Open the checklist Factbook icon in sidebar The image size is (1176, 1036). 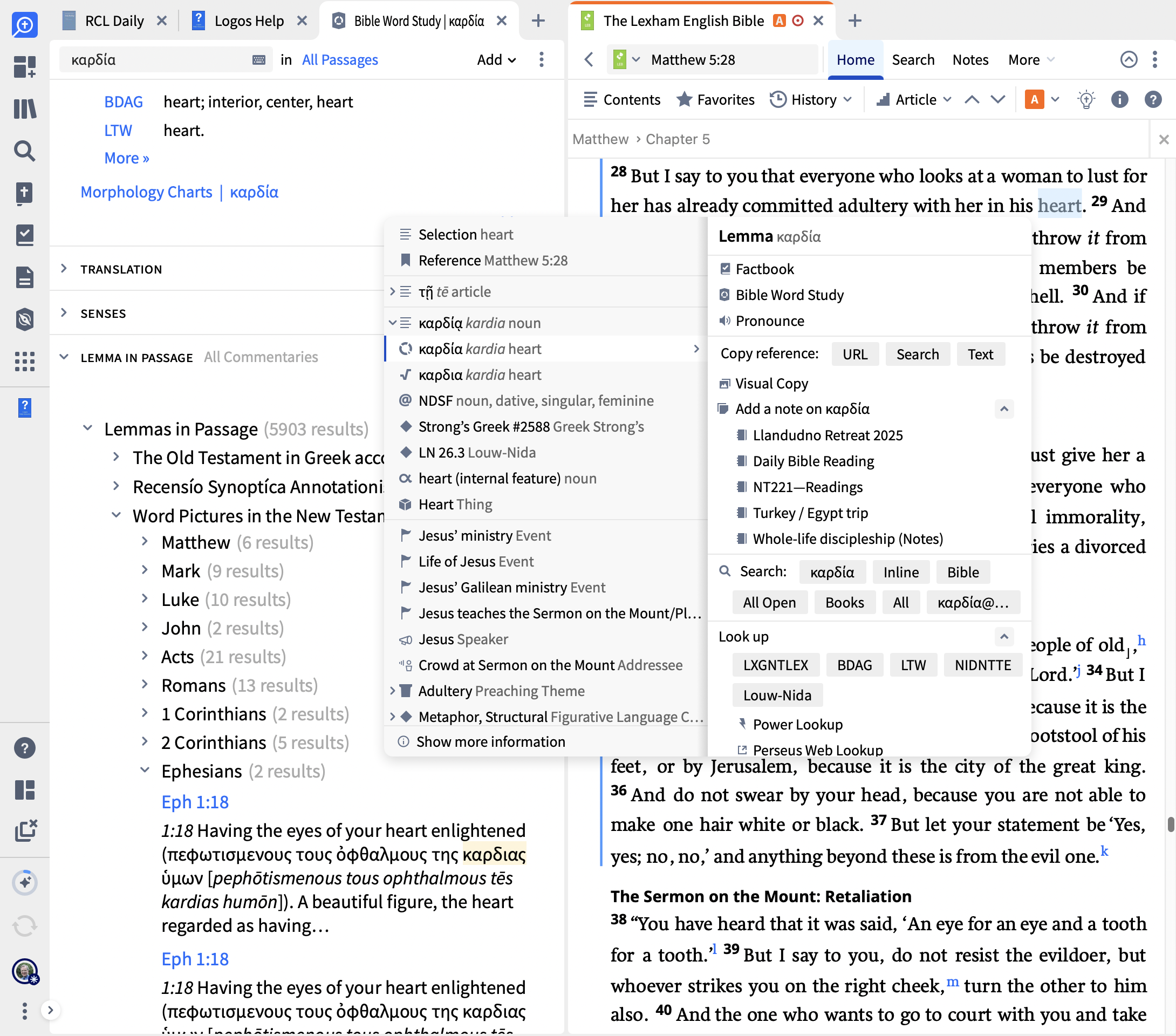click(x=25, y=235)
